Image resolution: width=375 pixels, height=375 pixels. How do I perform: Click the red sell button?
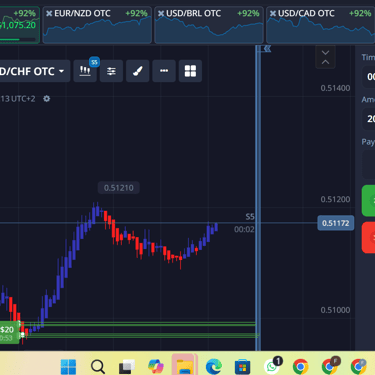click(x=368, y=238)
